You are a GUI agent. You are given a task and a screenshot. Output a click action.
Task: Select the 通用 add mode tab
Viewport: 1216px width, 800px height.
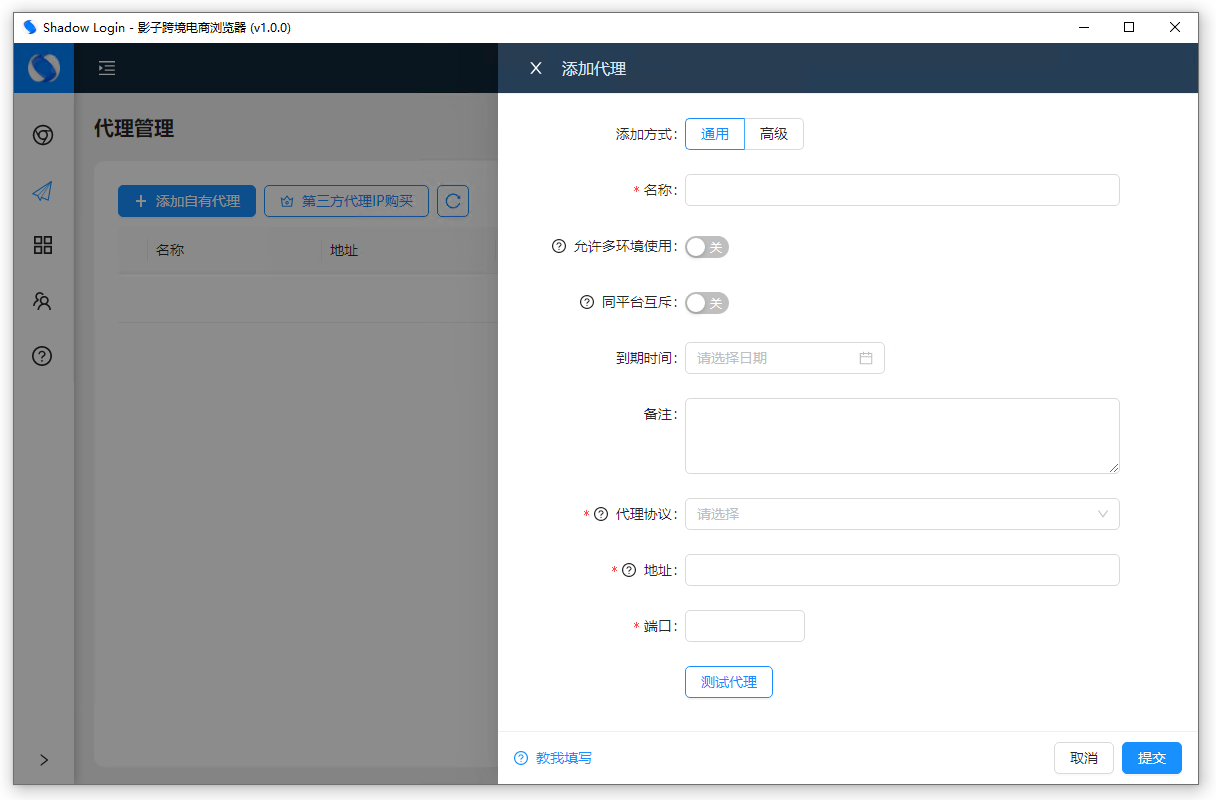(x=714, y=133)
